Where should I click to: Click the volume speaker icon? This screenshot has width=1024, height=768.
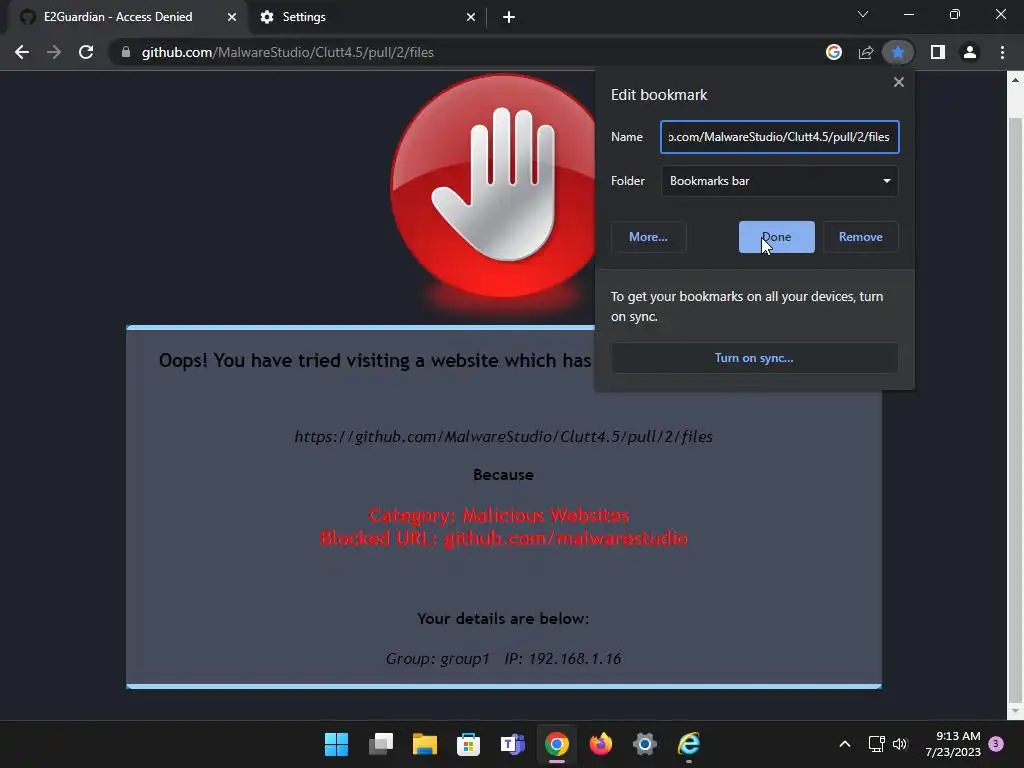coord(900,744)
